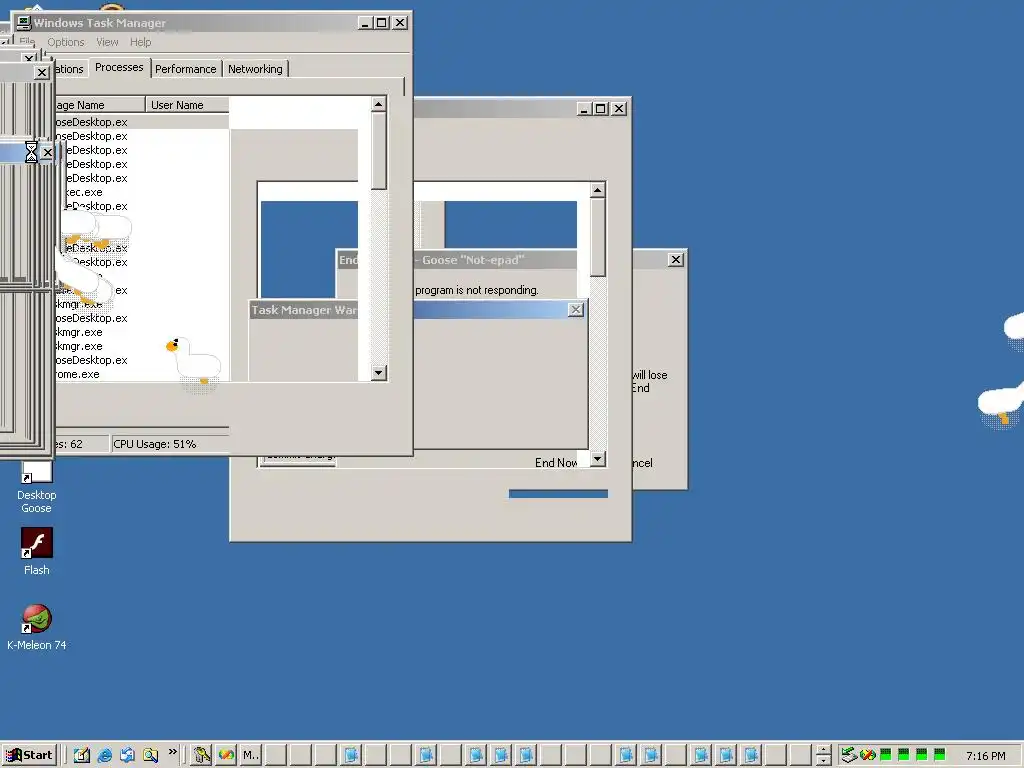Click the taskbar row down stepper arrow

pos(824,760)
